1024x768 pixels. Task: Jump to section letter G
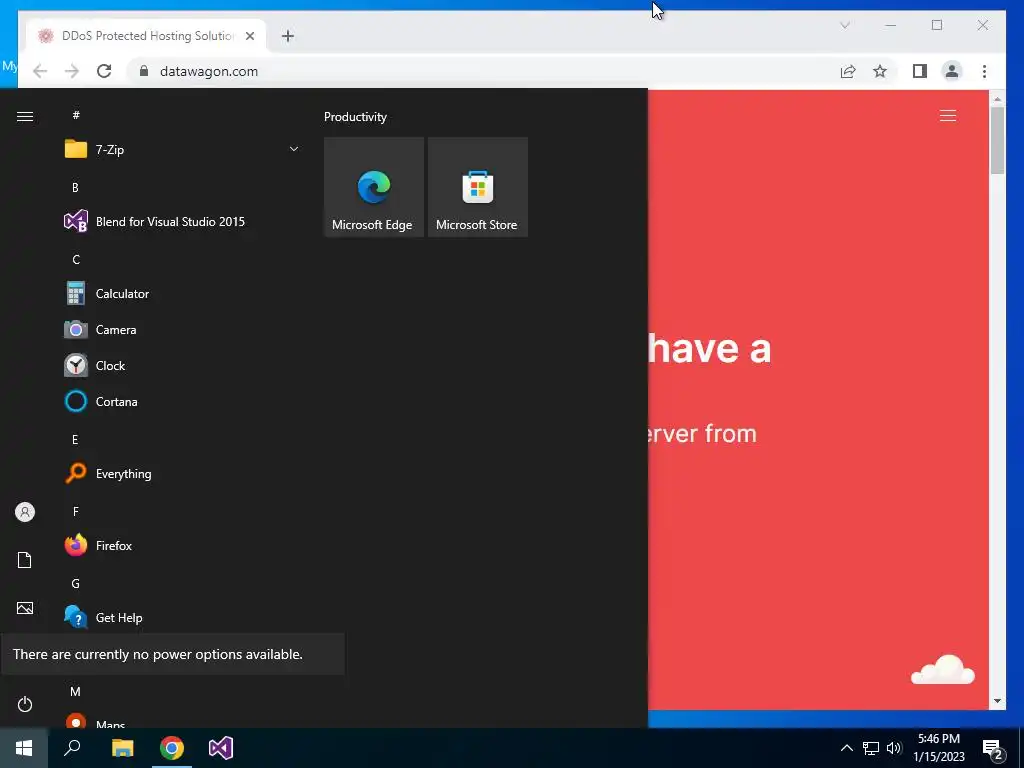point(75,583)
